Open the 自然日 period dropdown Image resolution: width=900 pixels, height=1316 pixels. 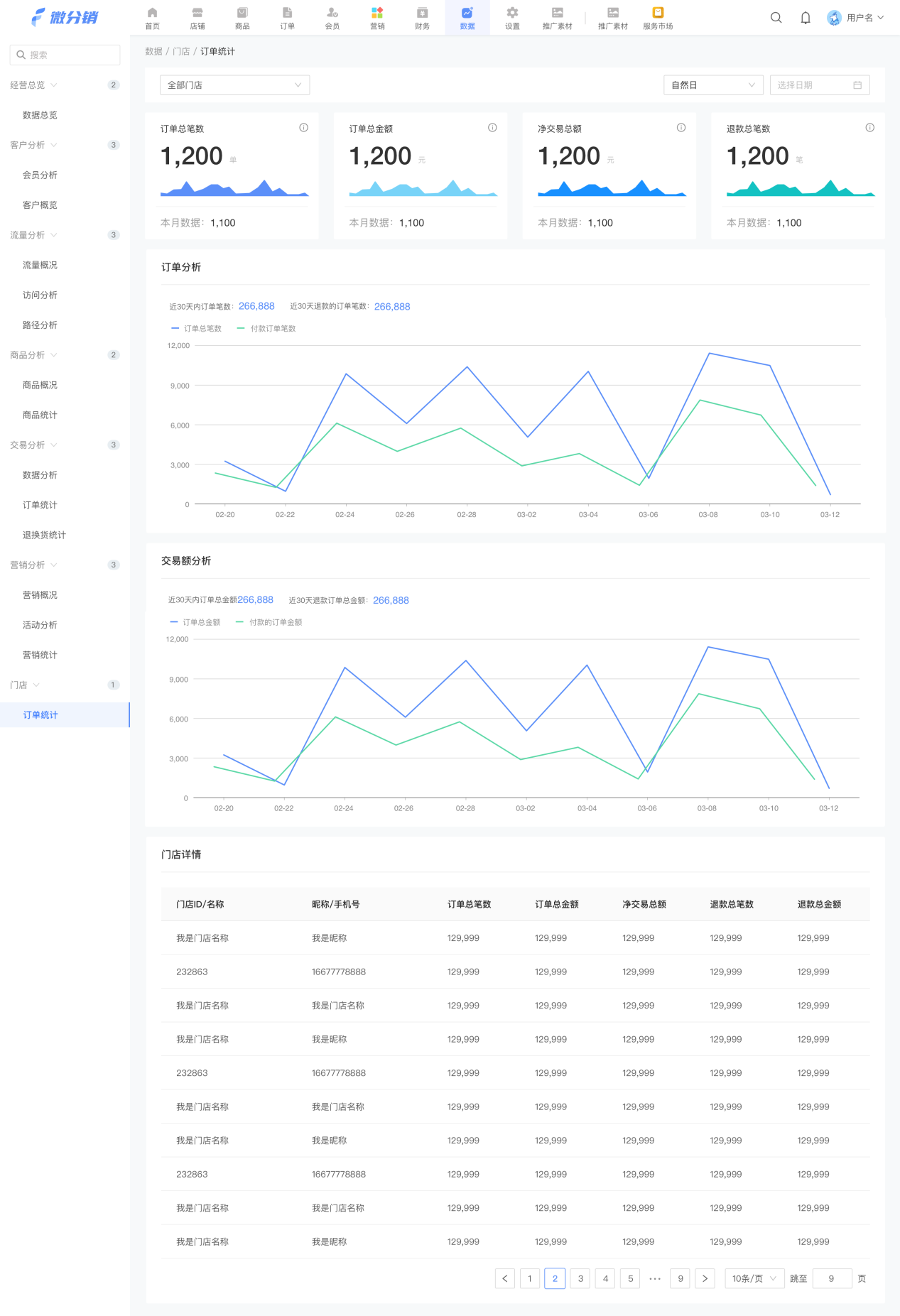712,85
